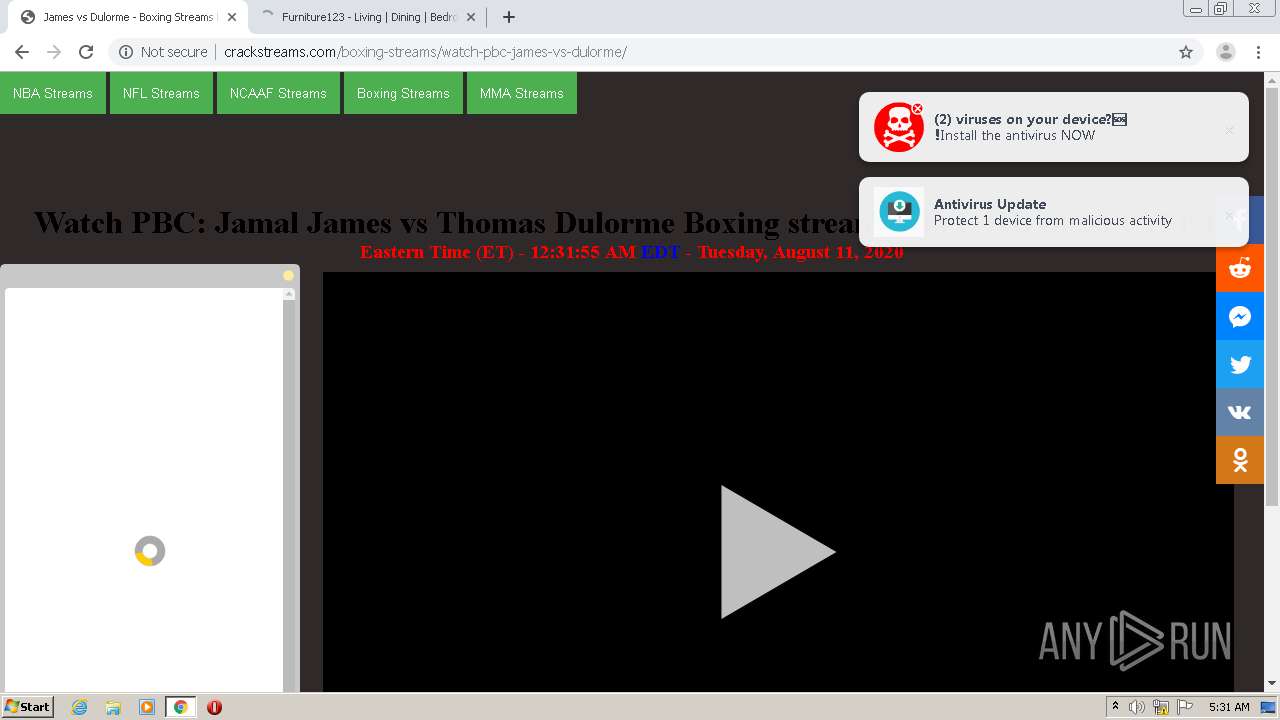Click the yellow dot on the chat panel
The height and width of the screenshot is (720, 1280).
(x=288, y=276)
